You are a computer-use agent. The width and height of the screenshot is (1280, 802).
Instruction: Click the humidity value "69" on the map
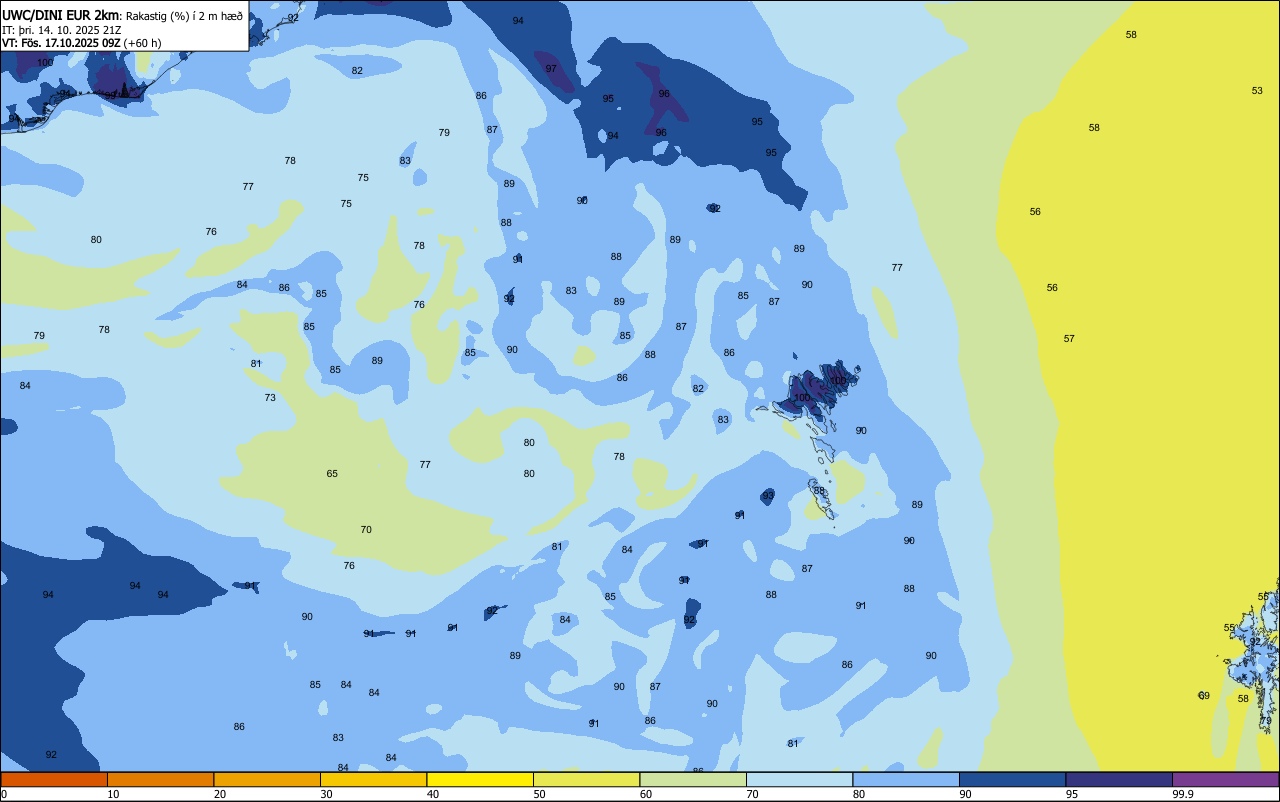click(x=1204, y=696)
